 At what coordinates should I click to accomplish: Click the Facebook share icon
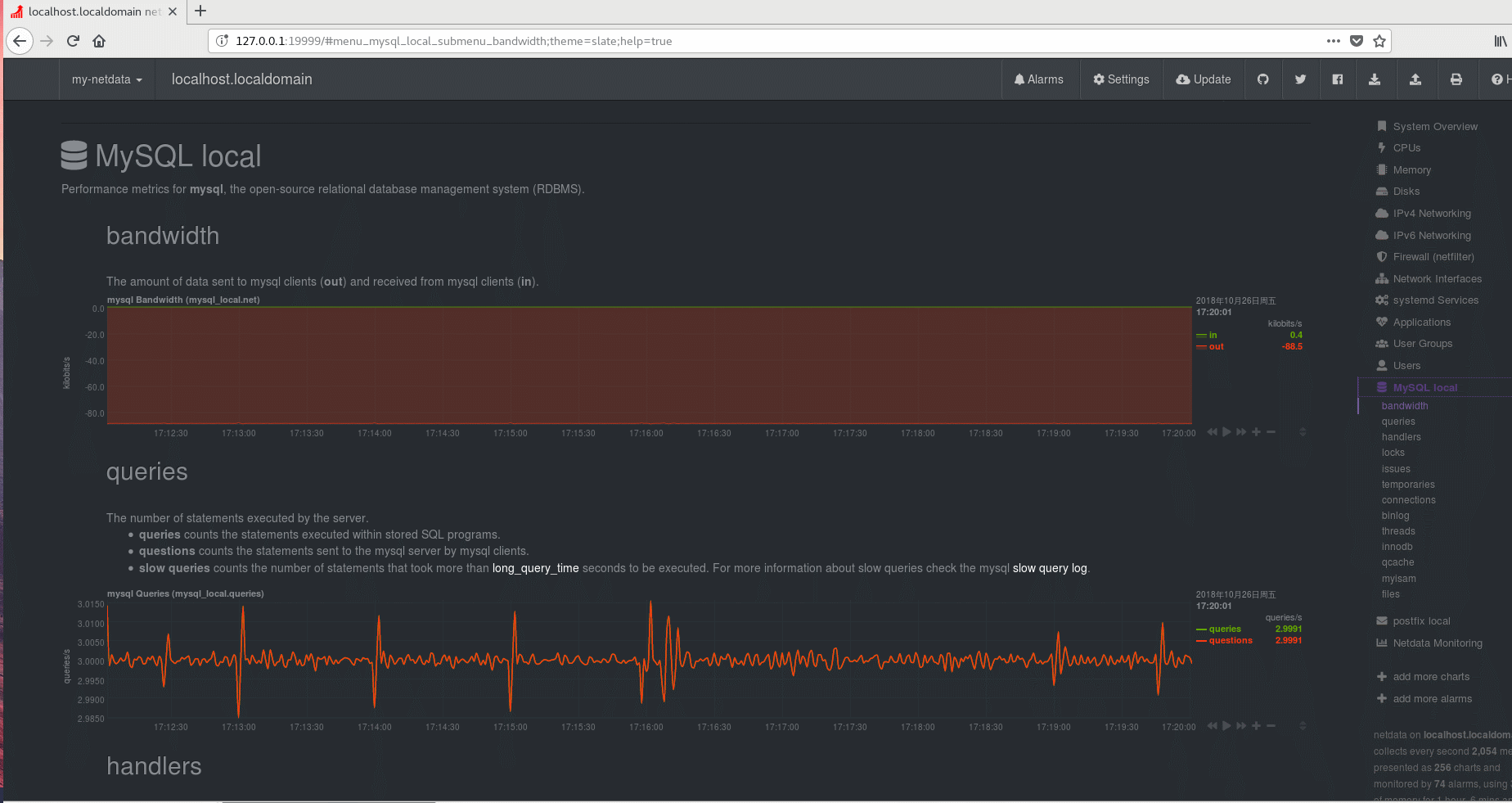(x=1338, y=79)
